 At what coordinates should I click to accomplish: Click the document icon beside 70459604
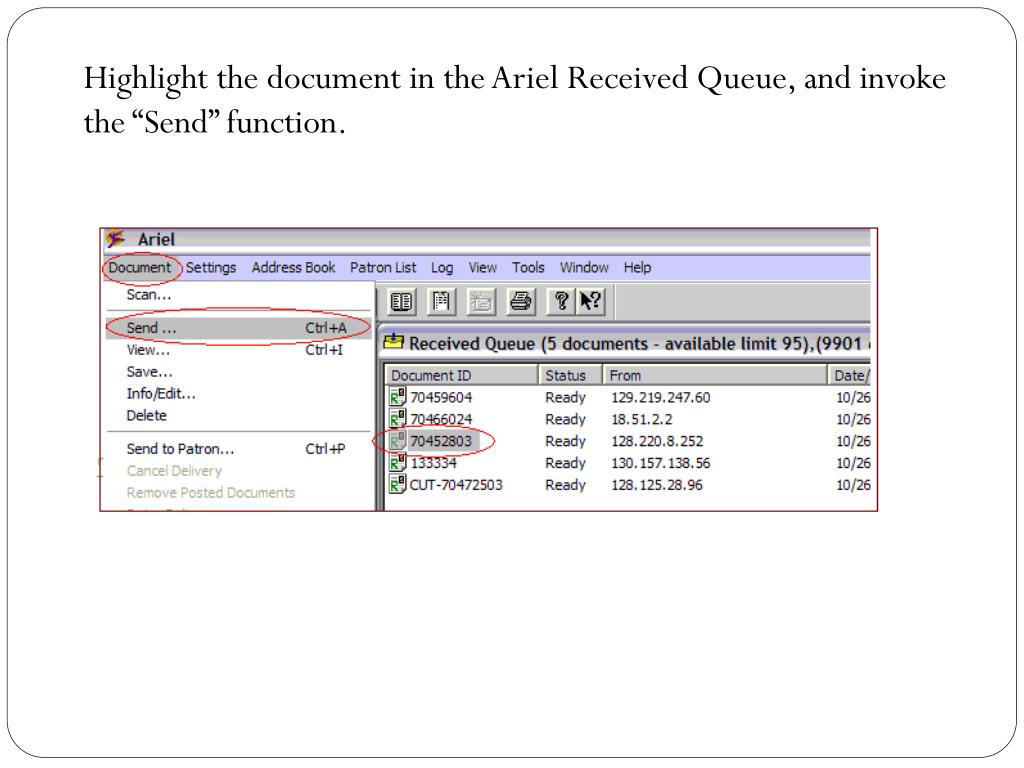click(398, 397)
